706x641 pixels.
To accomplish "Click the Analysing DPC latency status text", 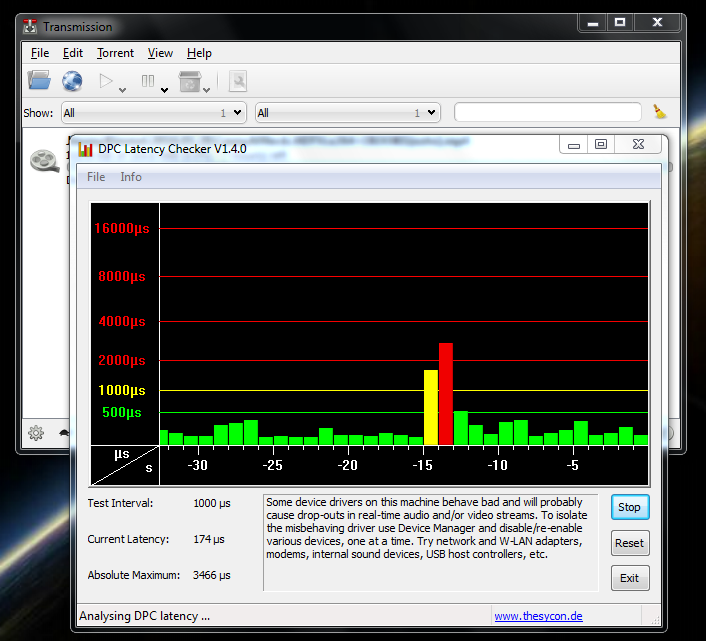I will [145, 616].
